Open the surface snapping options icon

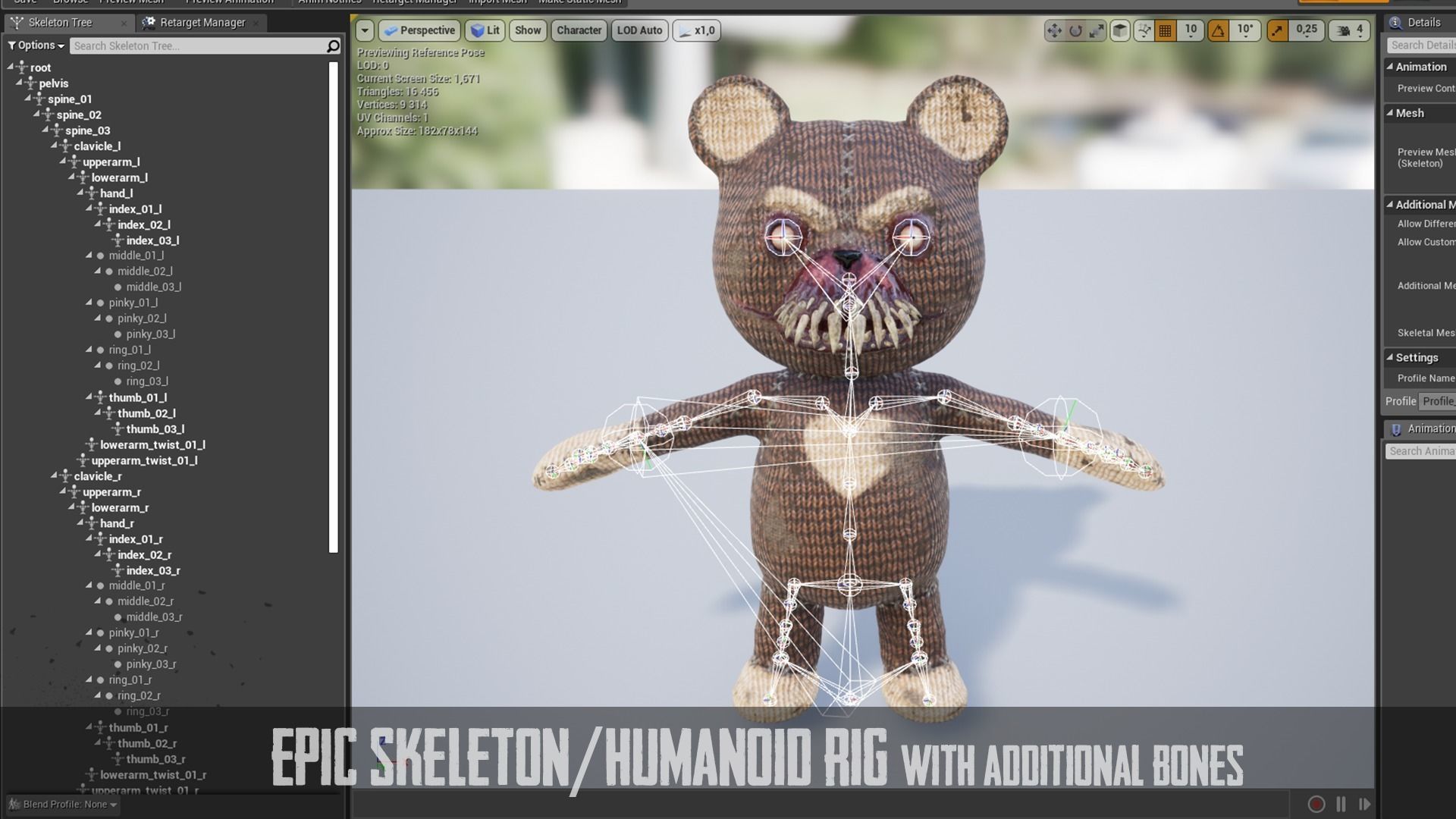pyautogui.click(x=1144, y=31)
